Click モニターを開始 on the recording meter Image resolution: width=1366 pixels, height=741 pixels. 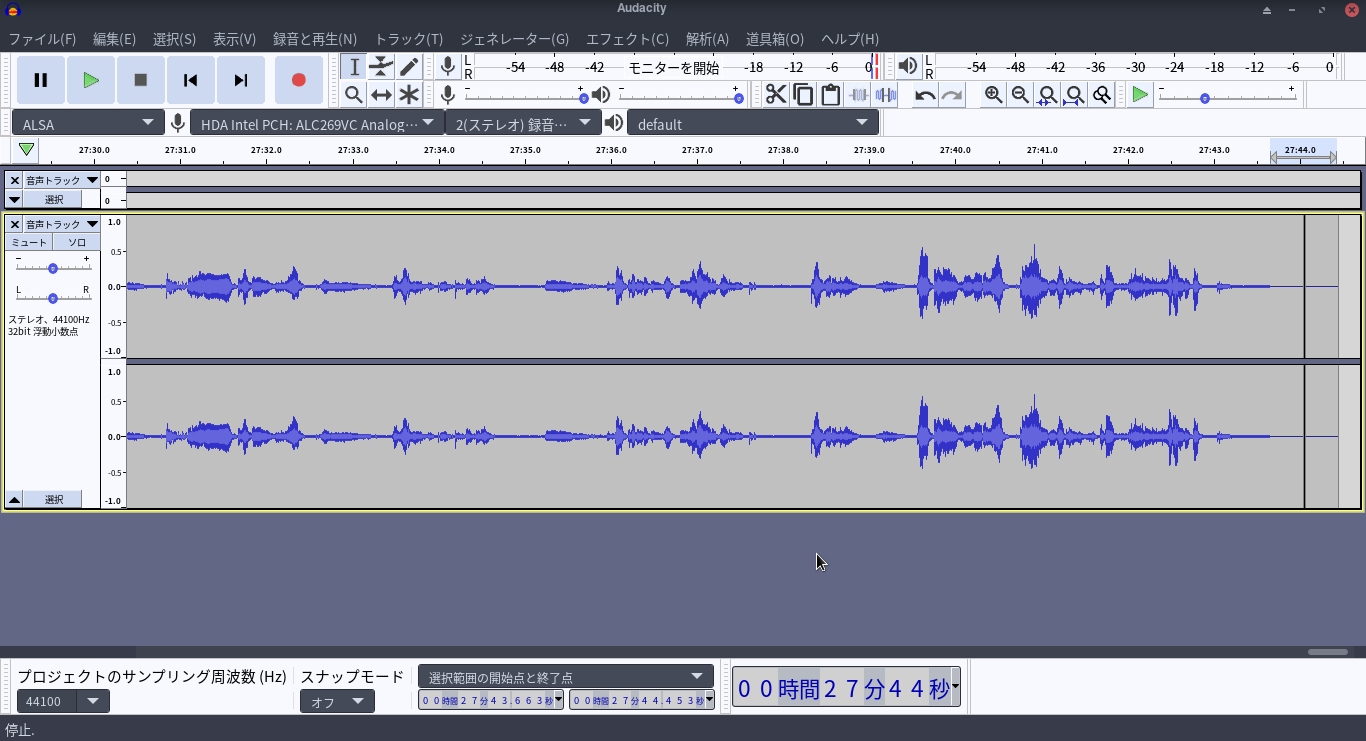click(x=673, y=67)
